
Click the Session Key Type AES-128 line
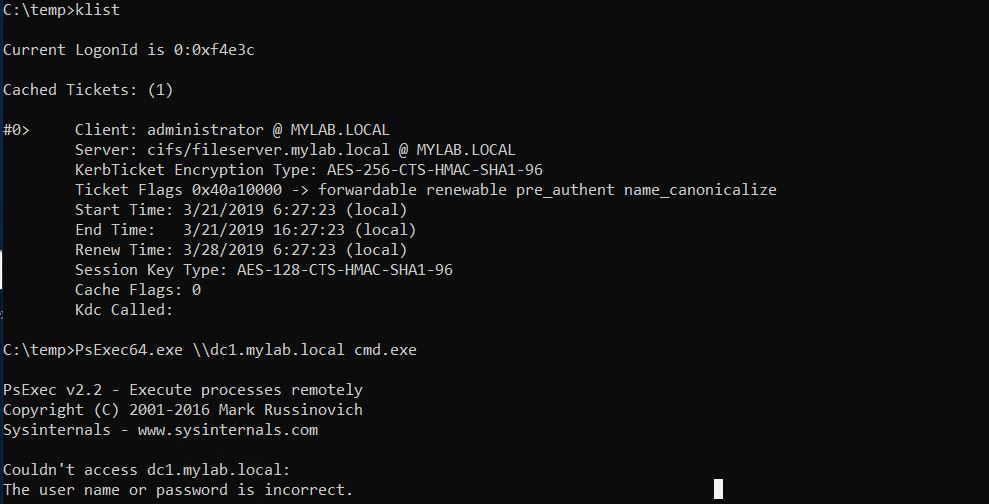point(269,270)
